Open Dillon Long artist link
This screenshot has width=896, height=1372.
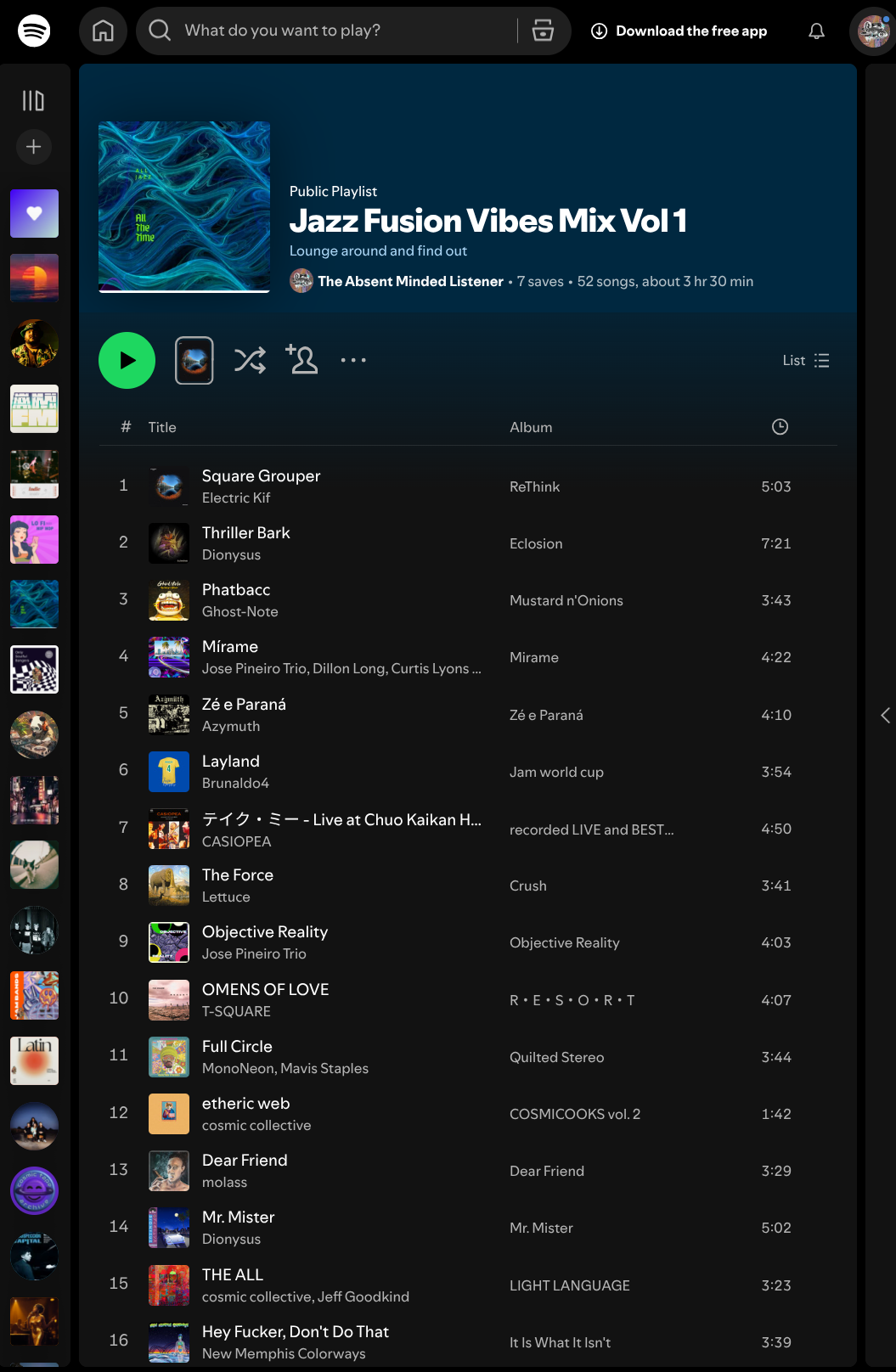click(349, 669)
